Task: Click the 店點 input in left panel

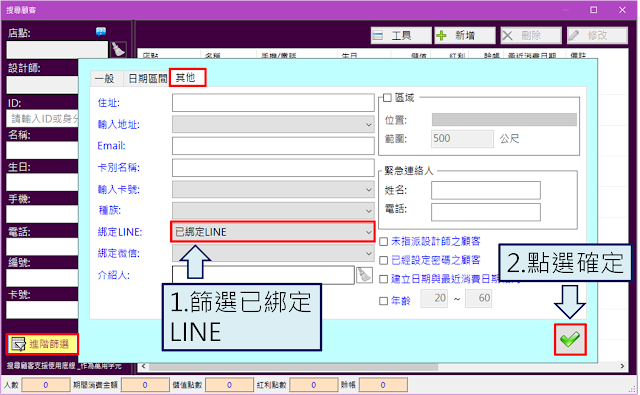Action: [57, 50]
